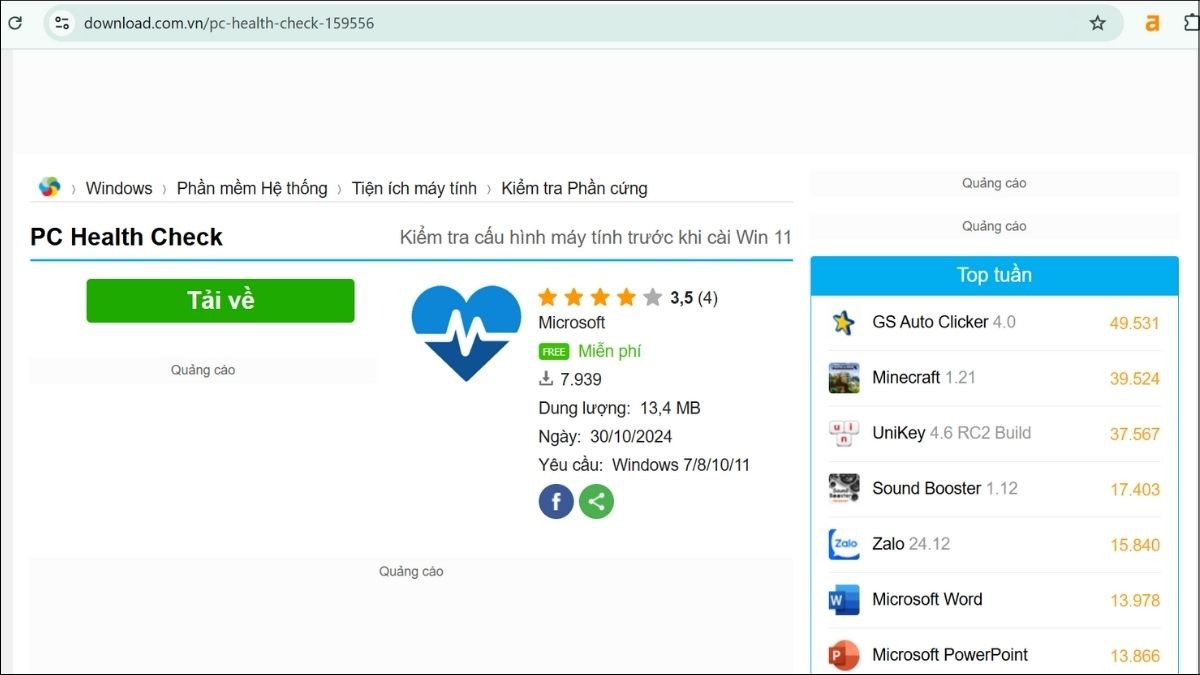Open the Microsoft Word link
Image resolution: width=1200 pixels, height=675 pixels.
927,599
